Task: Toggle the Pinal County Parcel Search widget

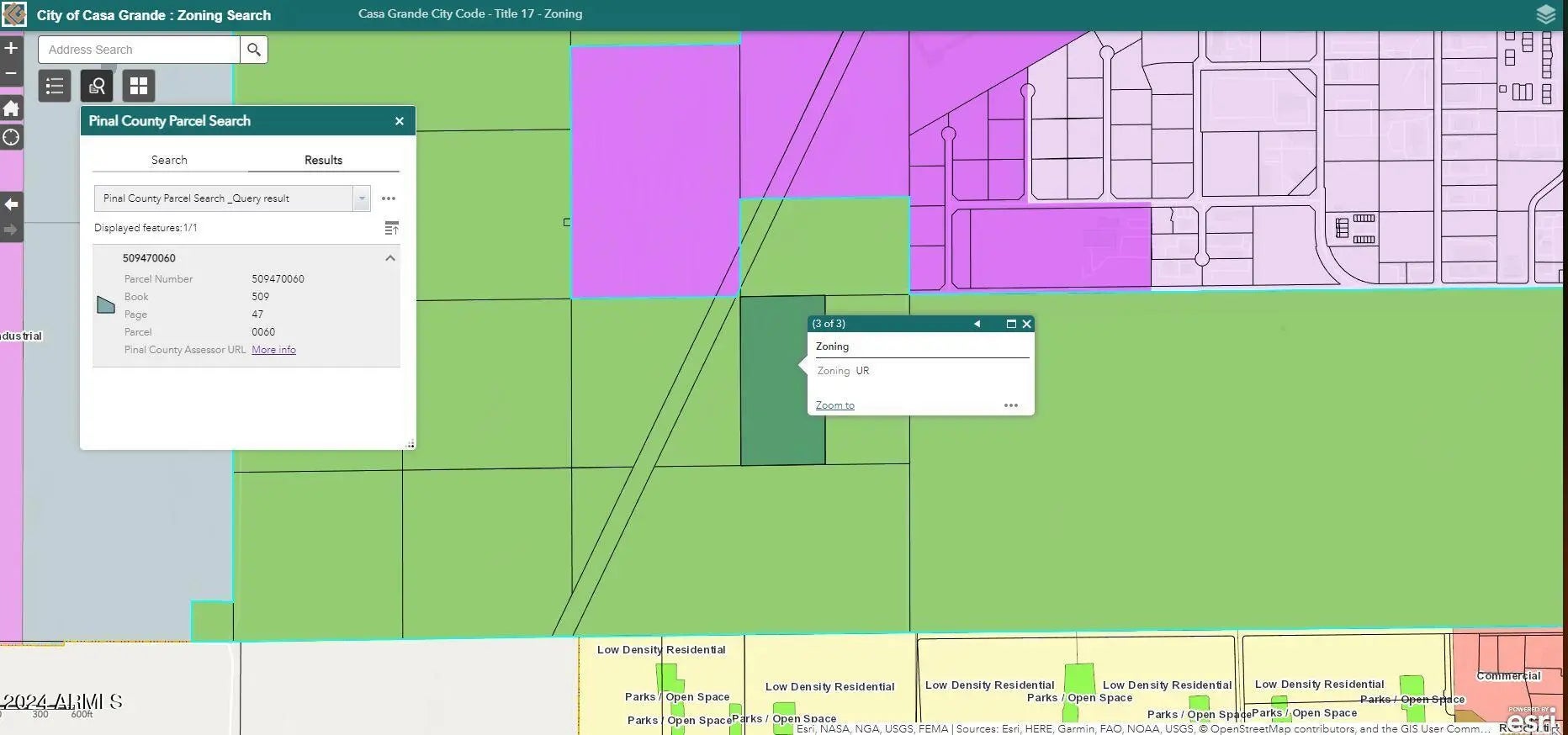Action: 97,86
